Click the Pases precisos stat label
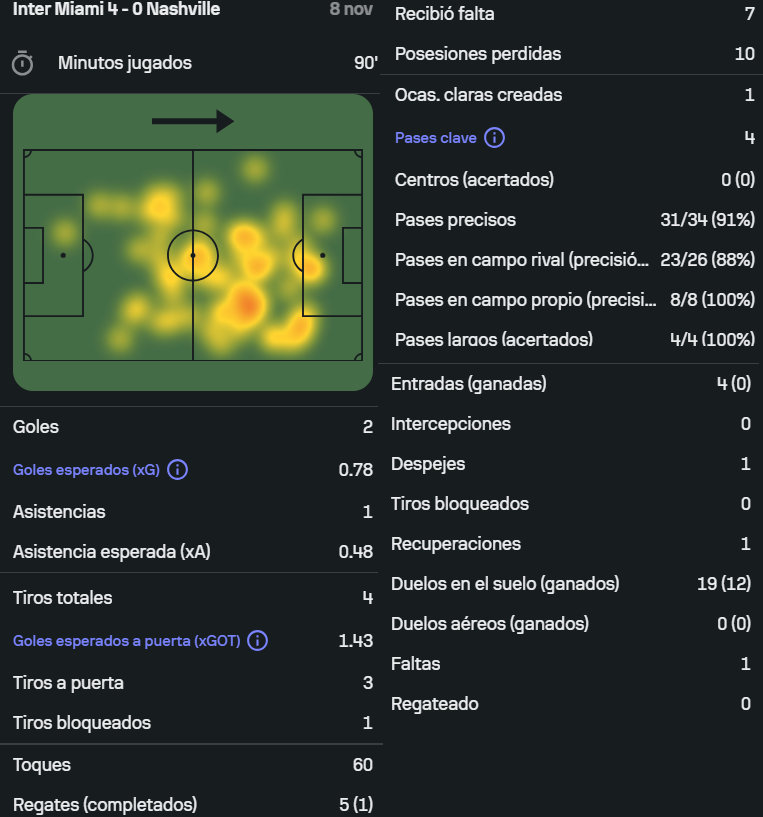Image resolution: width=763 pixels, height=817 pixels. [x=455, y=220]
